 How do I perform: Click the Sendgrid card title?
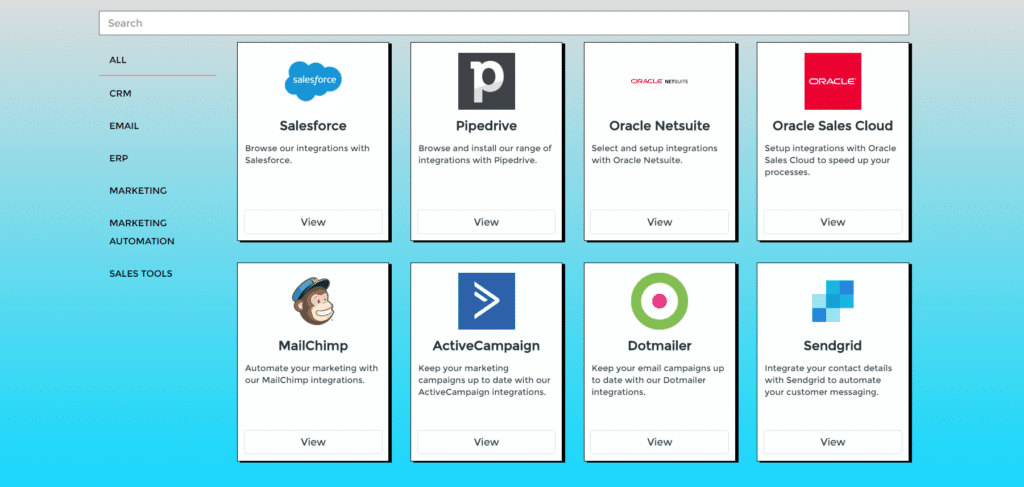pyautogui.click(x=832, y=345)
